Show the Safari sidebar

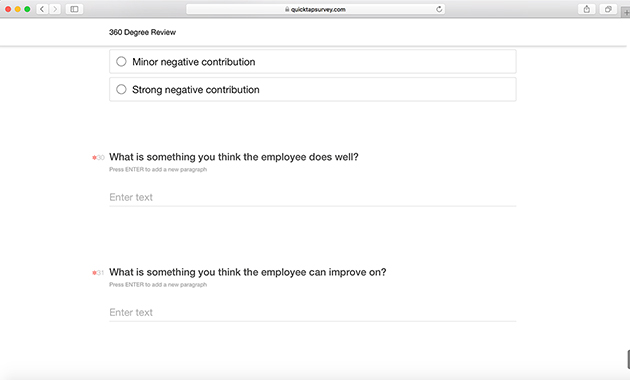click(x=74, y=9)
